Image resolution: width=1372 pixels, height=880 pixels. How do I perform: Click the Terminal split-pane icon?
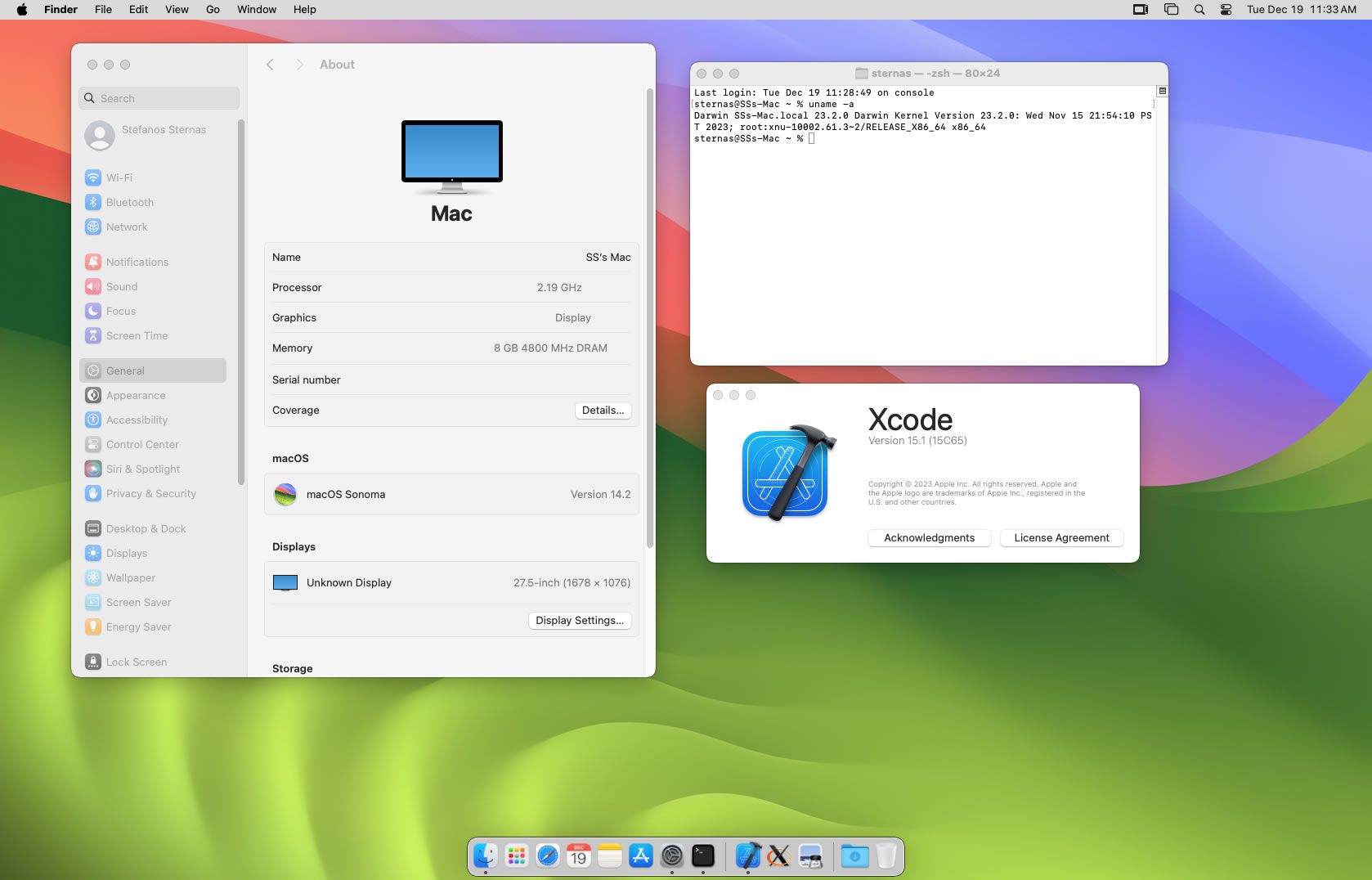pos(1162,91)
